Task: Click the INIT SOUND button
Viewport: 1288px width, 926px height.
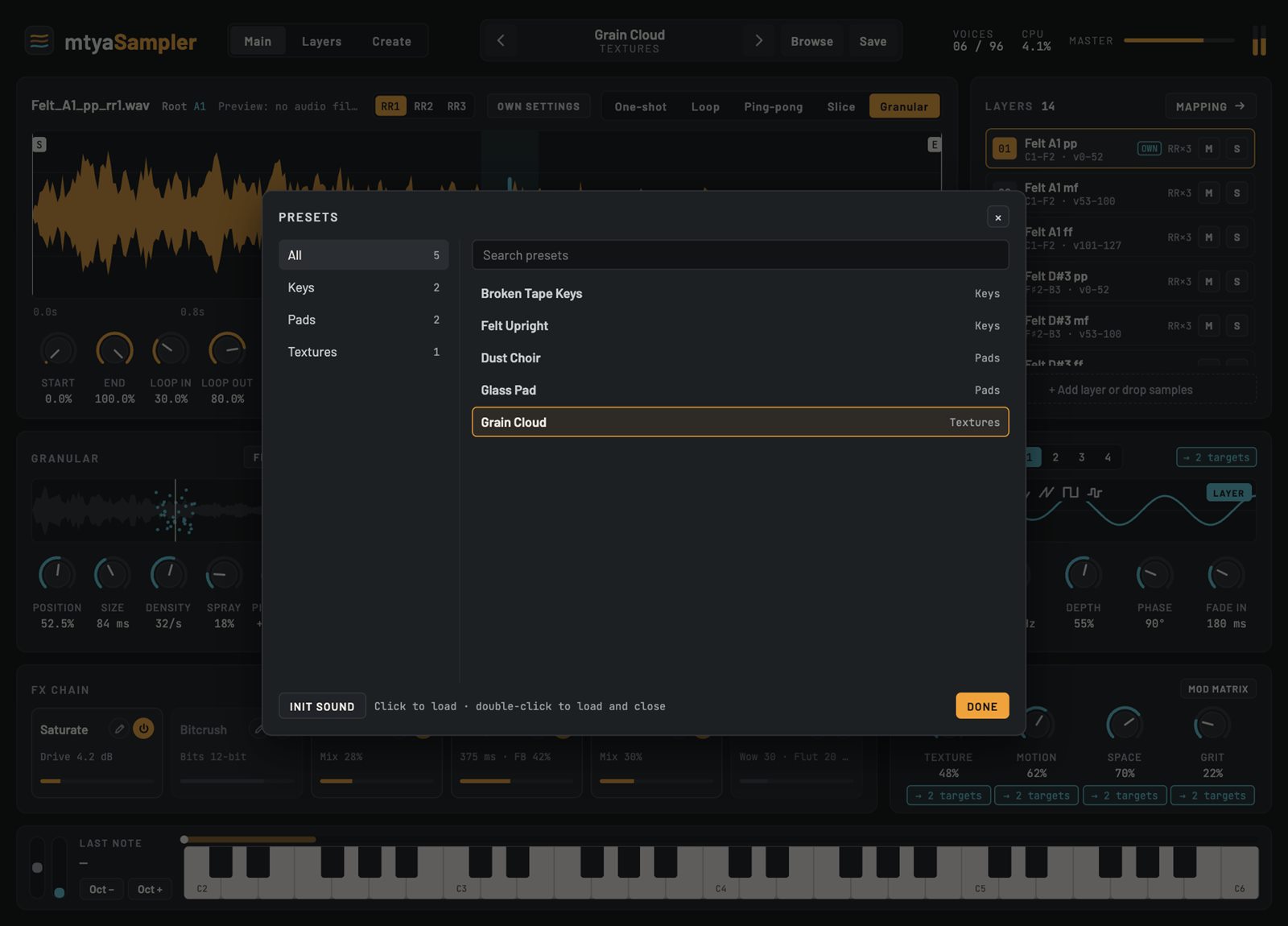Action: (322, 706)
